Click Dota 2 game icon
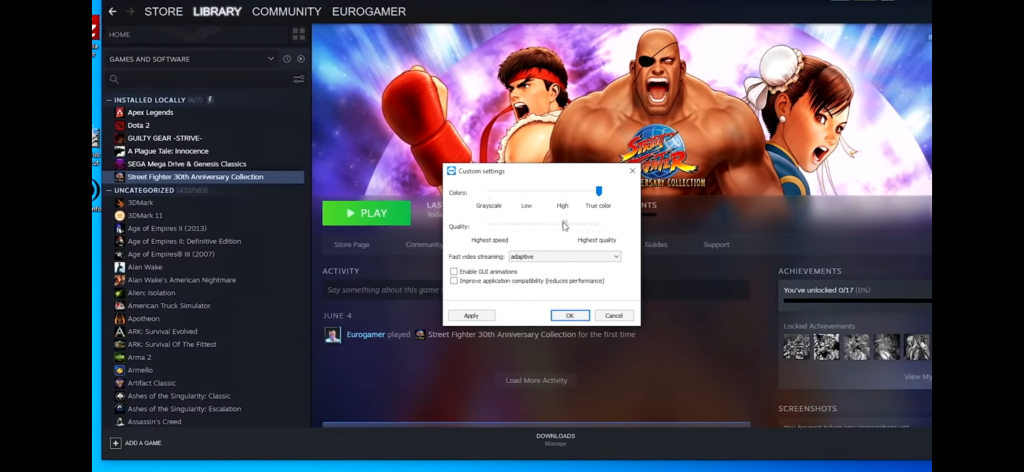Viewport: 1024px width, 472px height. tap(120, 125)
